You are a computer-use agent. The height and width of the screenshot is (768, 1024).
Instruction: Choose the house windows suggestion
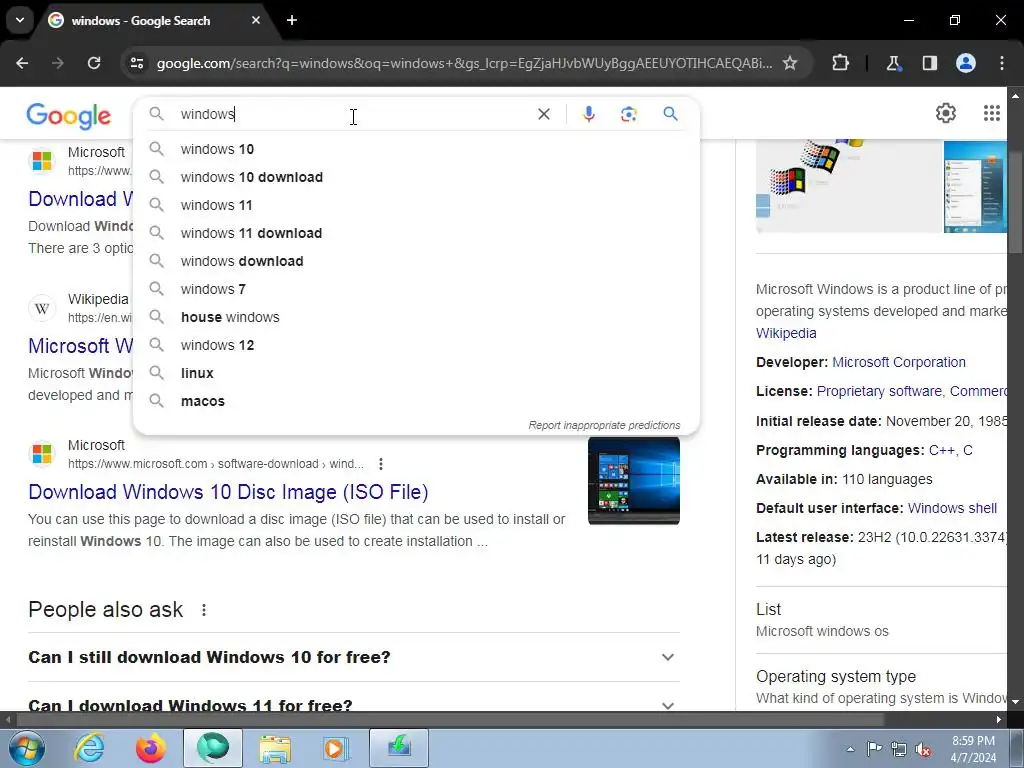416,317
